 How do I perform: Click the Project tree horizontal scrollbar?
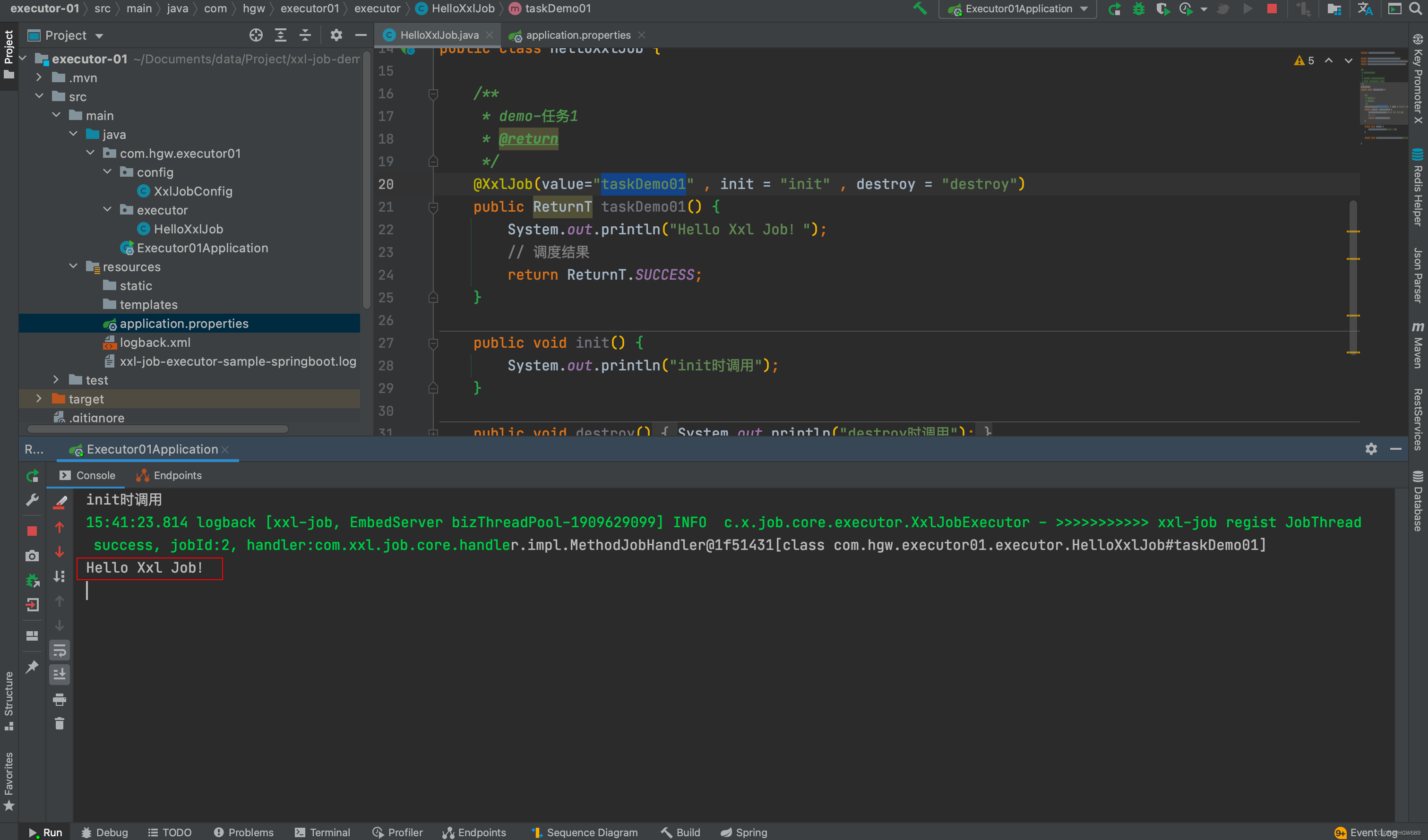[157, 429]
